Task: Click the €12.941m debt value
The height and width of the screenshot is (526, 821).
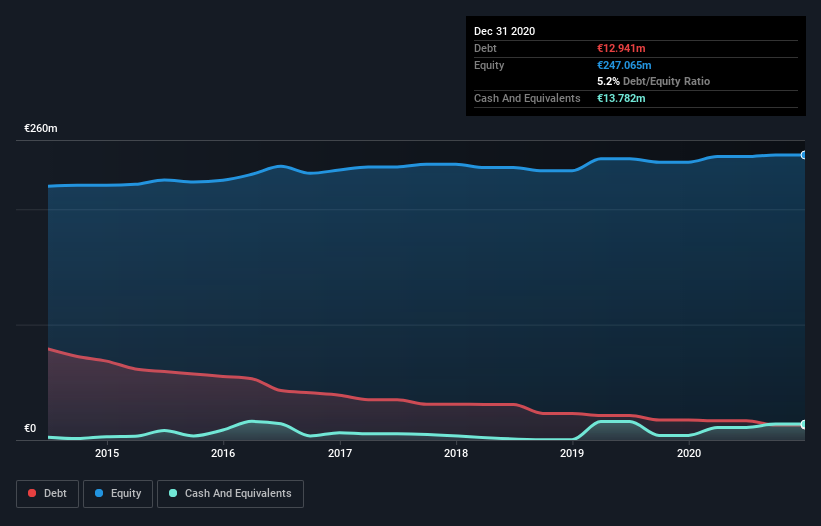Action: coord(622,48)
